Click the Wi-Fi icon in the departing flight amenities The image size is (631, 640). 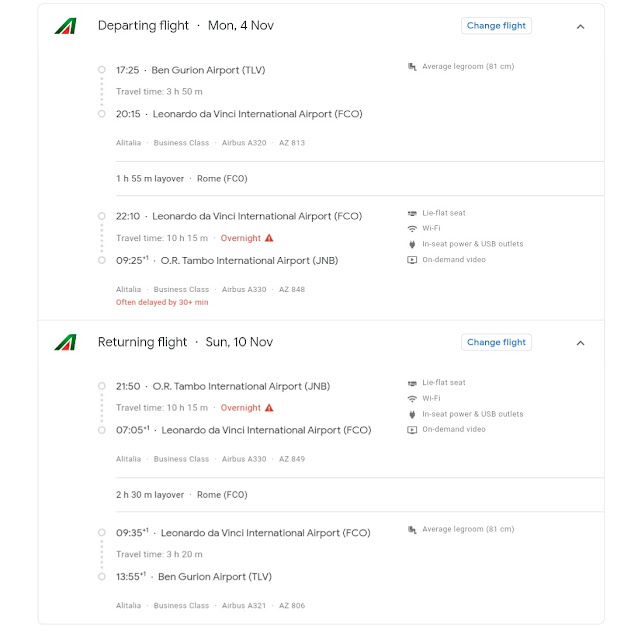point(412,228)
